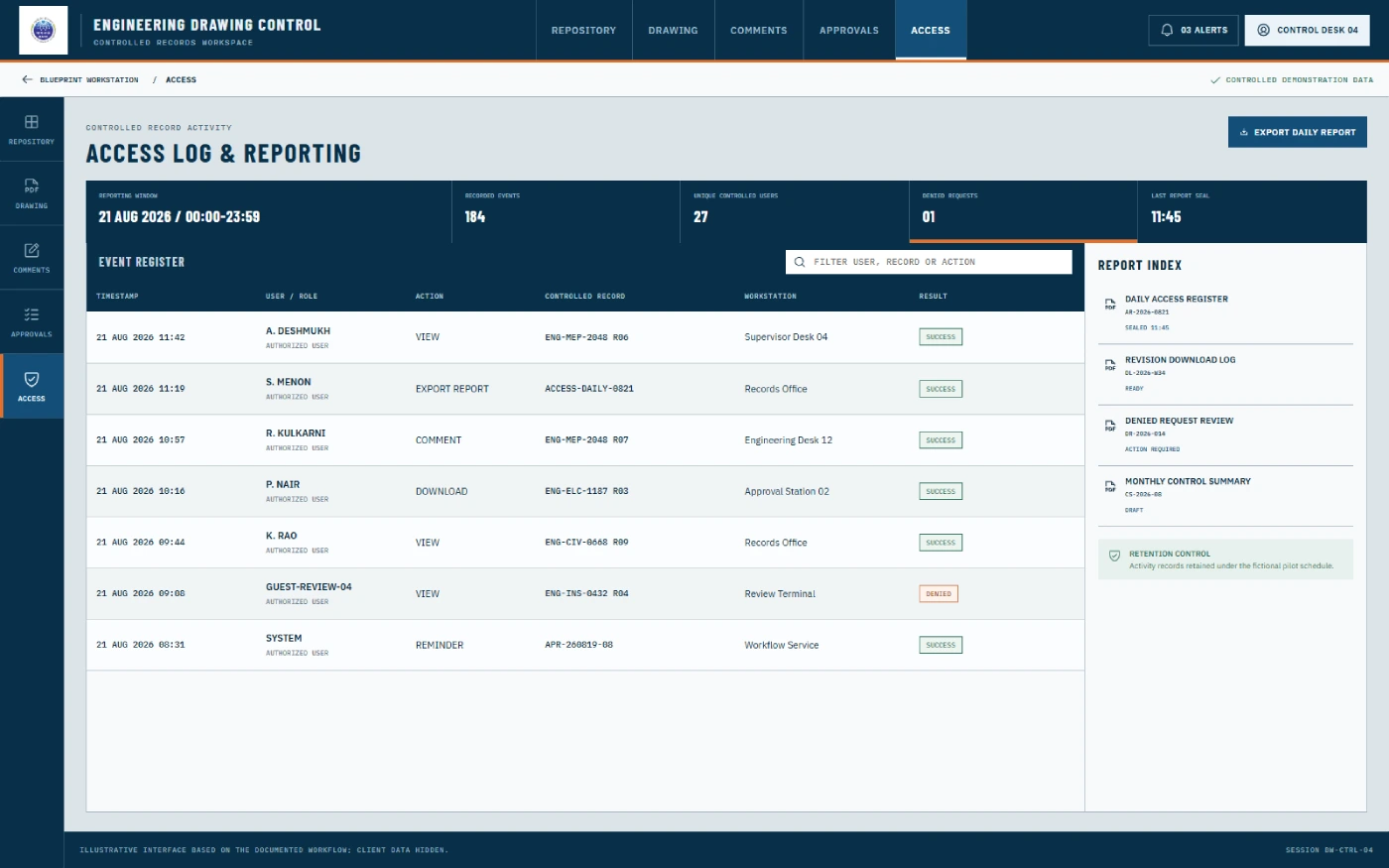Open the Revision Download Log report
This screenshot has width=1389, height=868.
click(1225, 374)
